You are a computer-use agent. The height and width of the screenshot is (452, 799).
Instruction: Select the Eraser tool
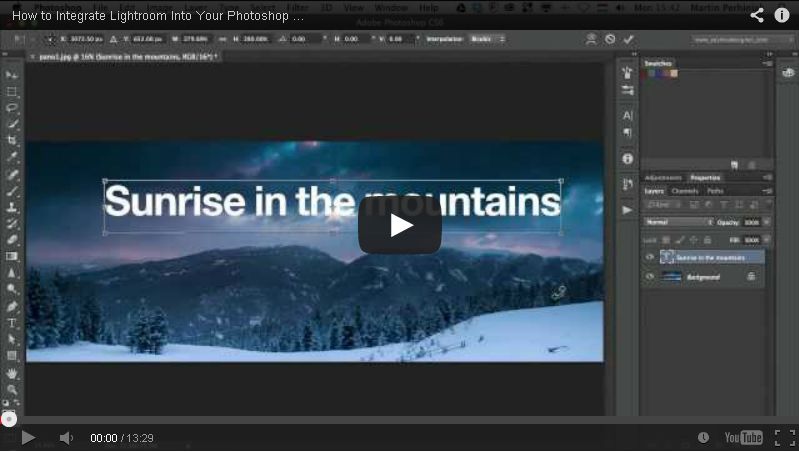(x=11, y=240)
